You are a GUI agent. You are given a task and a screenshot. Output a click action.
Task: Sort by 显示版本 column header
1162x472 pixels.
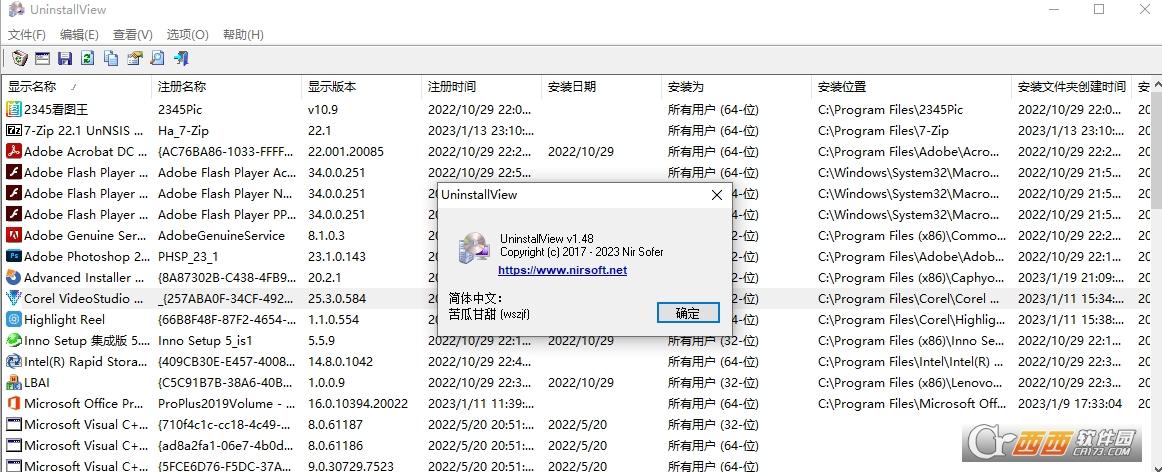point(362,87)
